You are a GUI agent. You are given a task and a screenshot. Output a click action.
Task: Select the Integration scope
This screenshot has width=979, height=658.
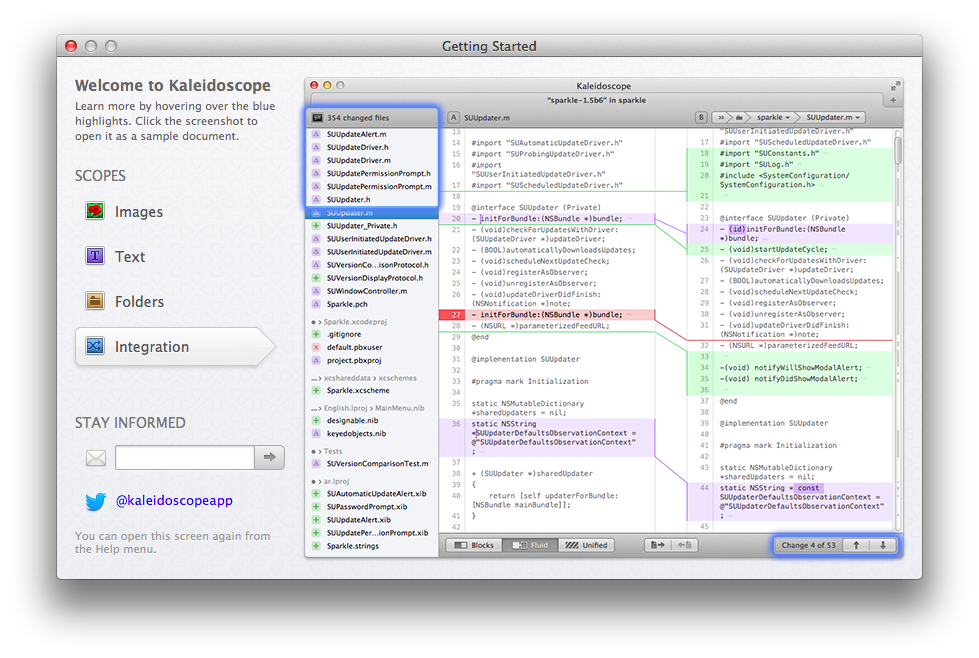tap(150, 347)
